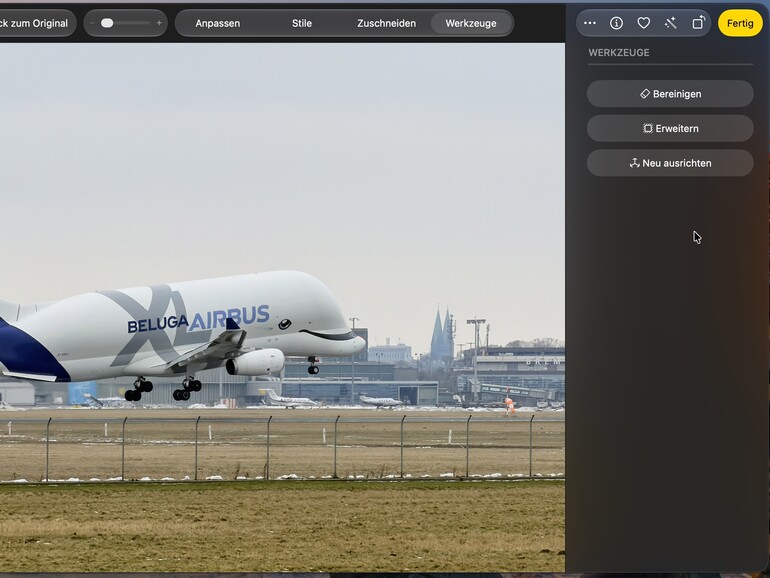
Task: Click the Bereinigen tool button
Action: coord(670,94)
